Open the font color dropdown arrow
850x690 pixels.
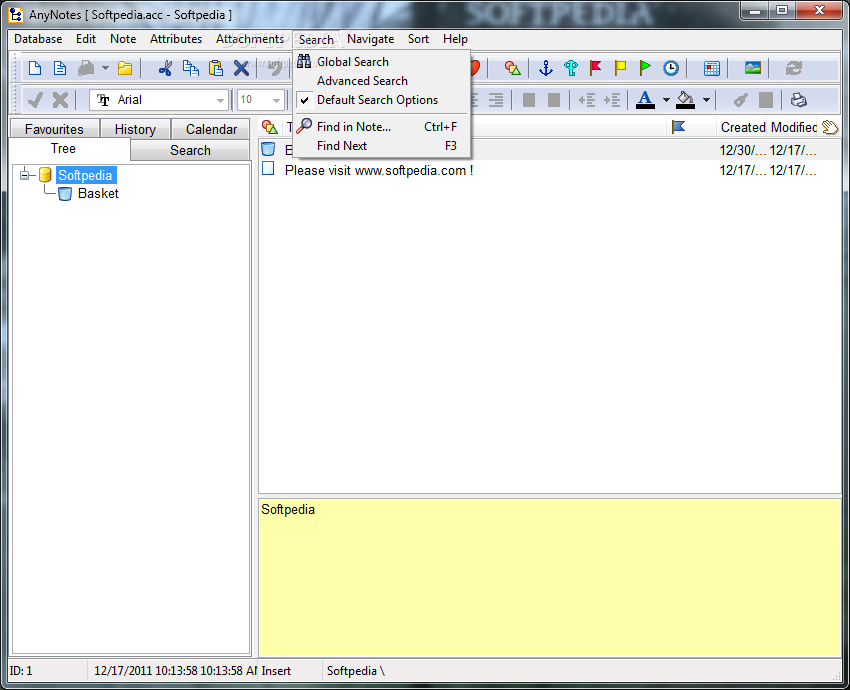[666, 100]
